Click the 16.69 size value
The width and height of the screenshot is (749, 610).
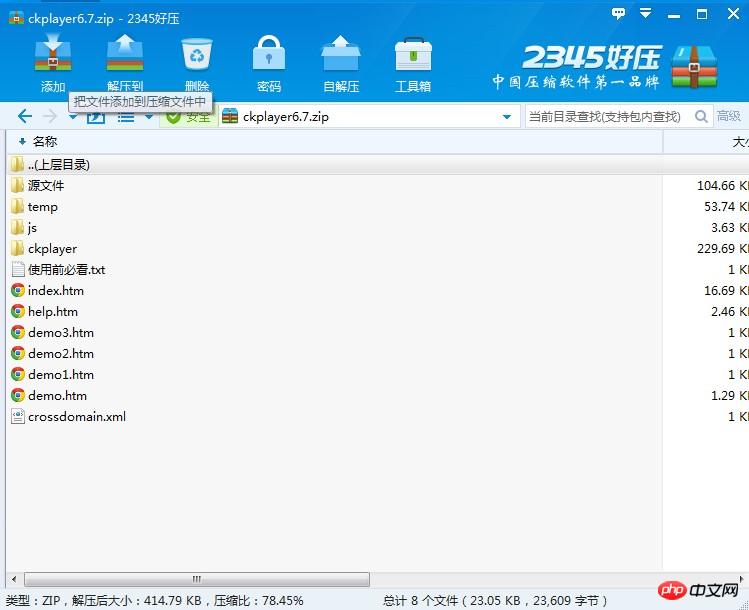click(719, 291)
